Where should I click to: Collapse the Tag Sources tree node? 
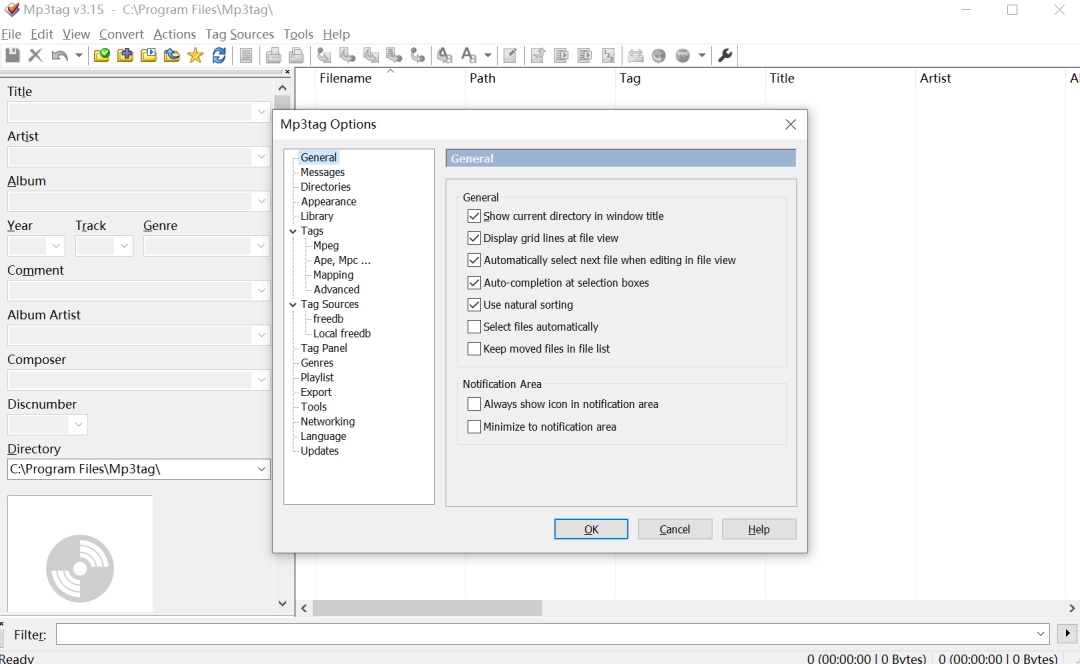293,304
